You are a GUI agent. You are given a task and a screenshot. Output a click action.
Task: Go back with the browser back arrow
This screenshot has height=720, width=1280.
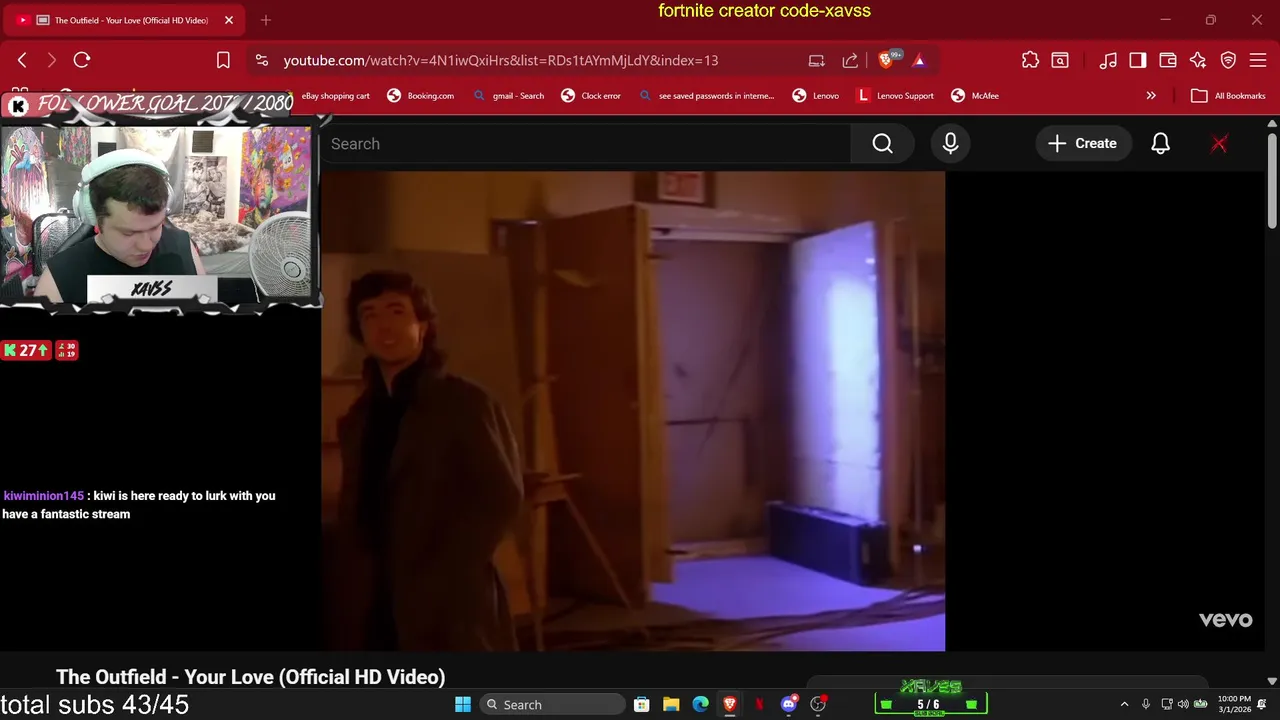pos(22,60)
